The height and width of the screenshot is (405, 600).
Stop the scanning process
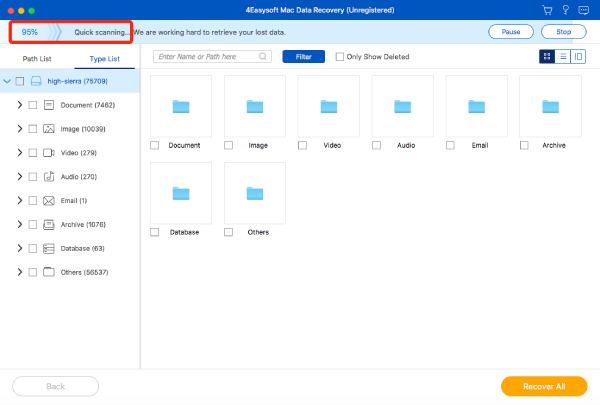564,32
